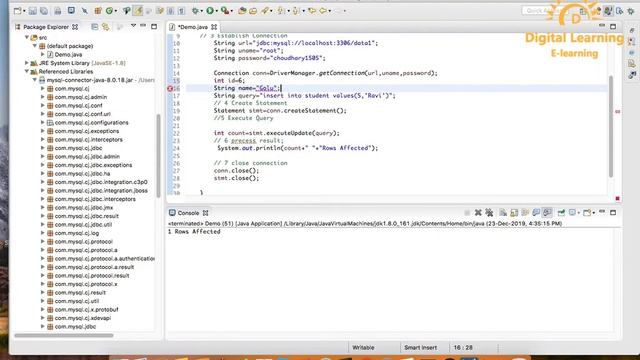Toggle Pin Console button
640x360 pixels.
pos(561,213)
